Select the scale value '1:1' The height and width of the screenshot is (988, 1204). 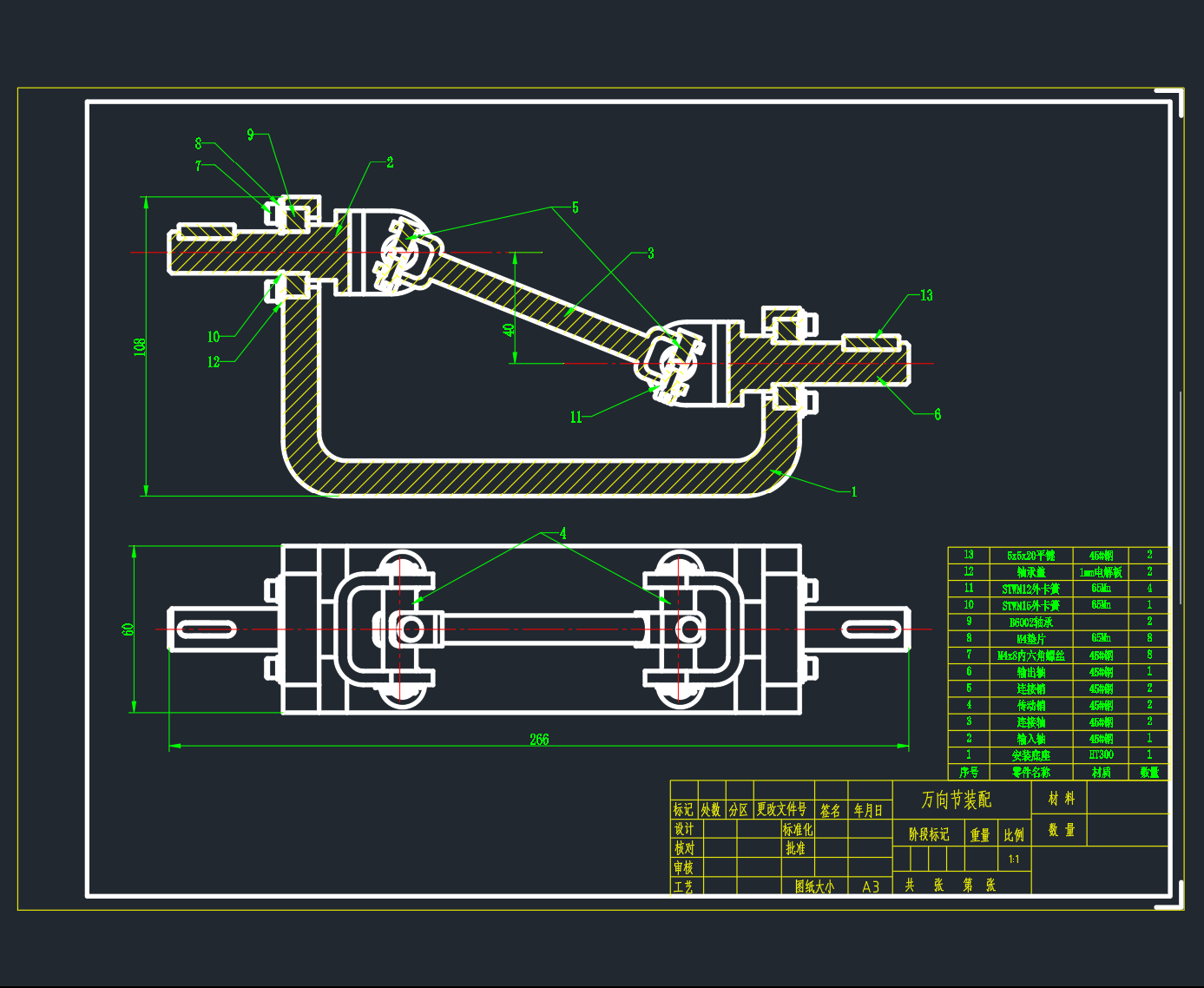tap(1014, 860)
